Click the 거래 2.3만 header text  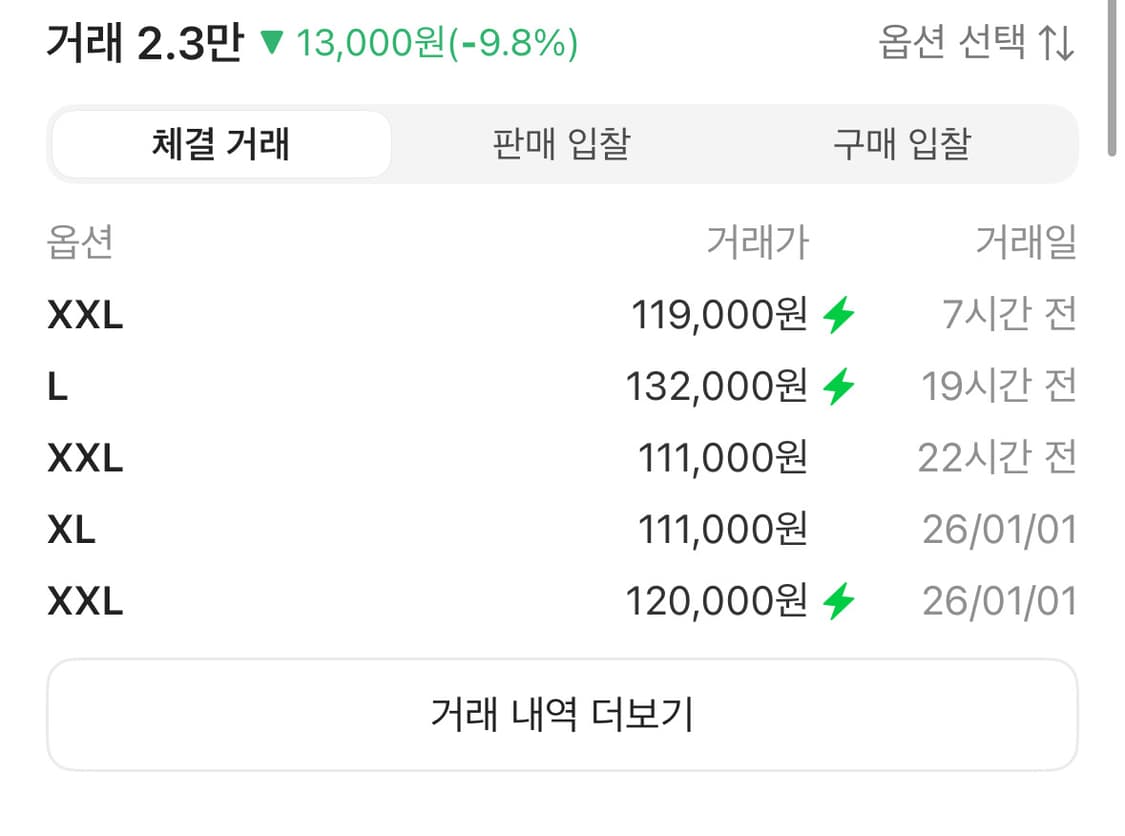(x=146, y=44)
